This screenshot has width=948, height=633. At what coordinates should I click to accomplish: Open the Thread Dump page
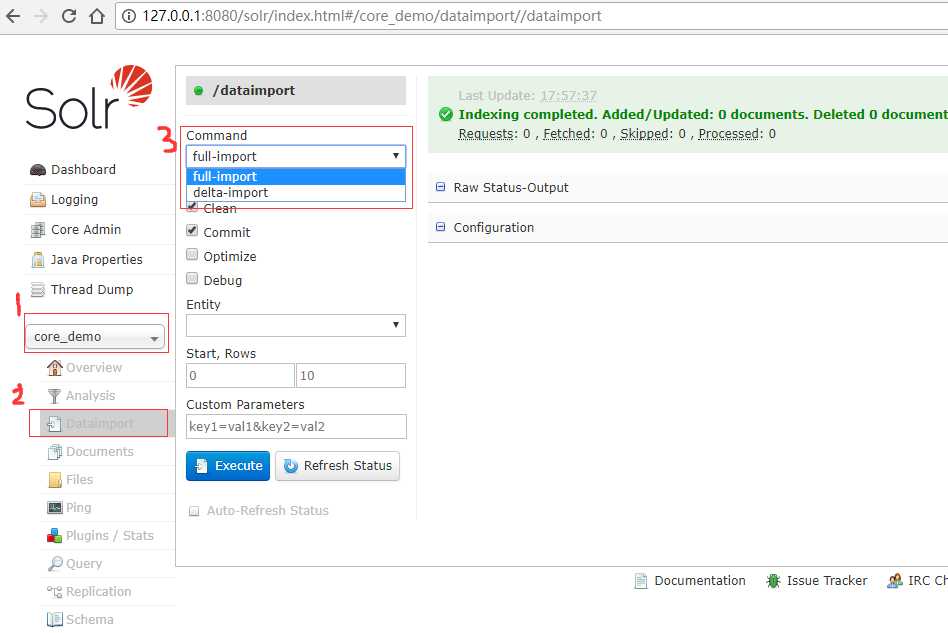point(92,290)
